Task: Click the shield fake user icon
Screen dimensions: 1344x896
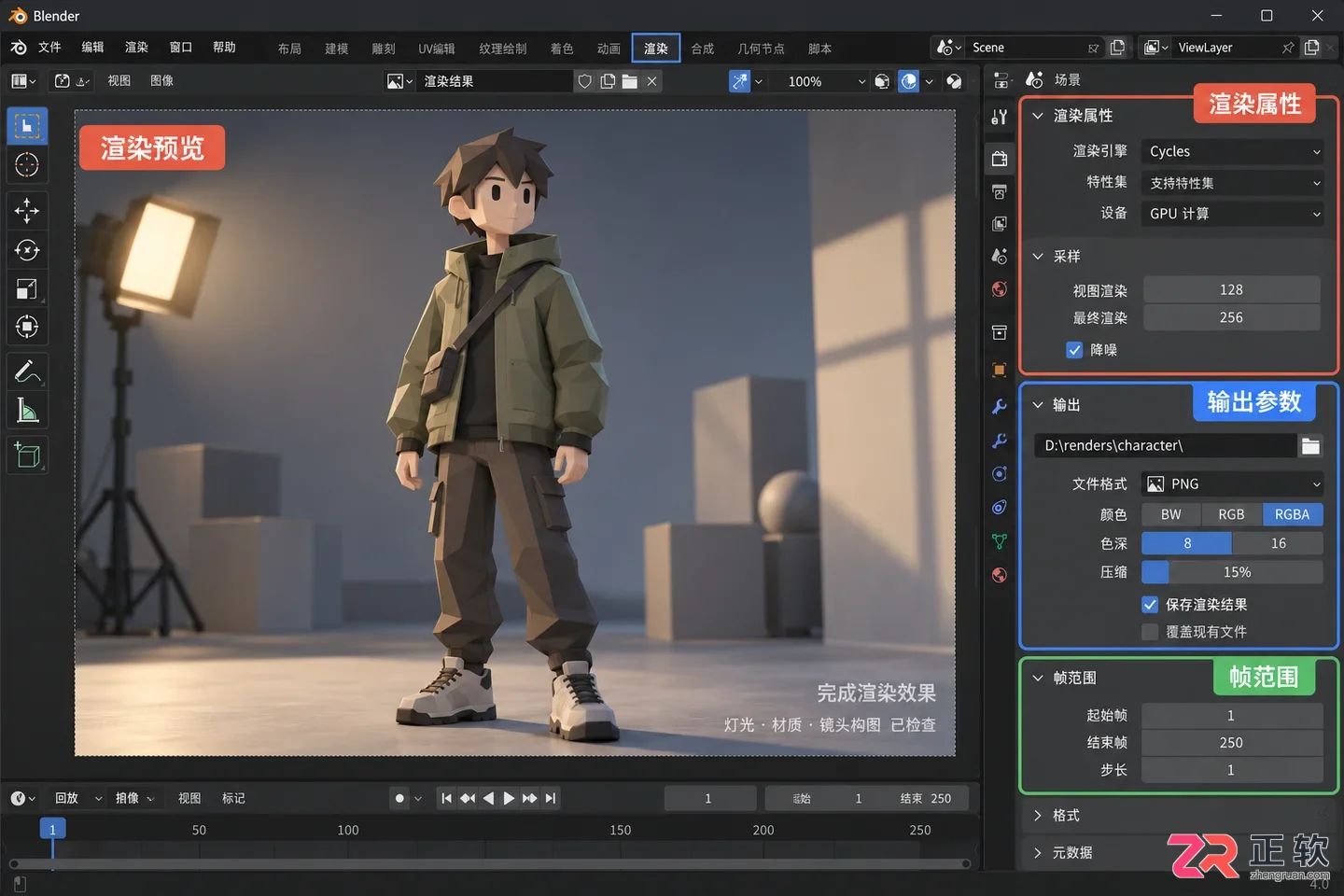Action: pyautogui.click(x=585, y=81)
